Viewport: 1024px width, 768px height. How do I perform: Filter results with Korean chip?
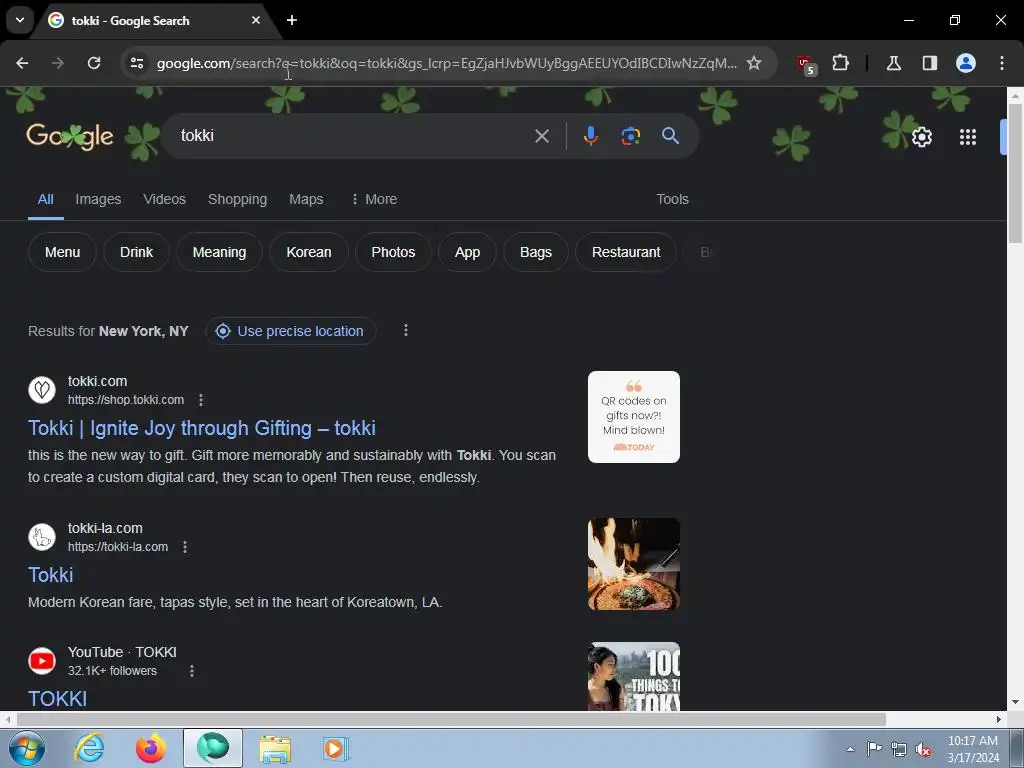coord(308,252)
